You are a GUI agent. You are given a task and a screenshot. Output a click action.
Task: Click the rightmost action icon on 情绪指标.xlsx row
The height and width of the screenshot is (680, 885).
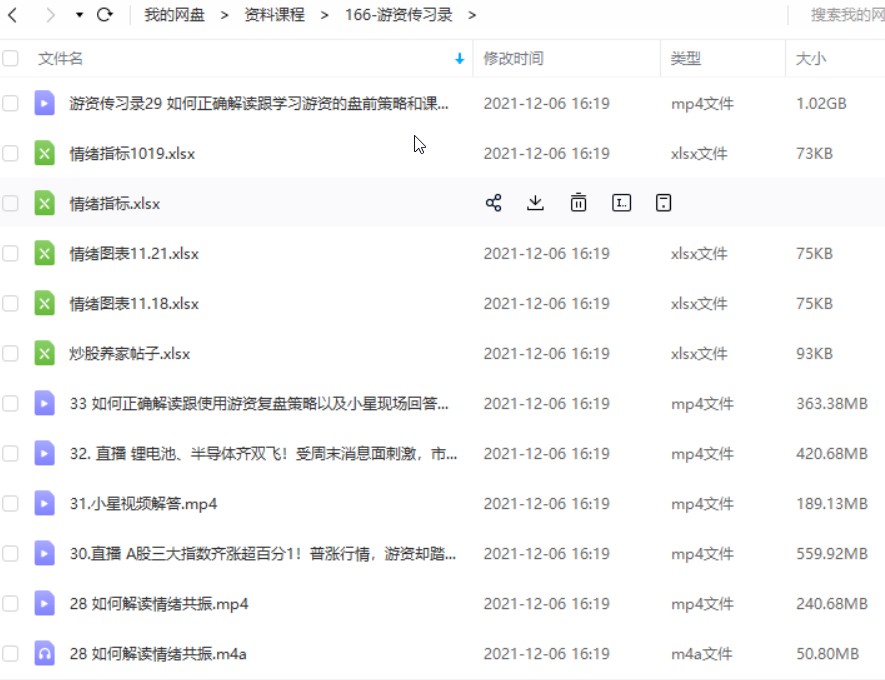[x=663, y=203]
